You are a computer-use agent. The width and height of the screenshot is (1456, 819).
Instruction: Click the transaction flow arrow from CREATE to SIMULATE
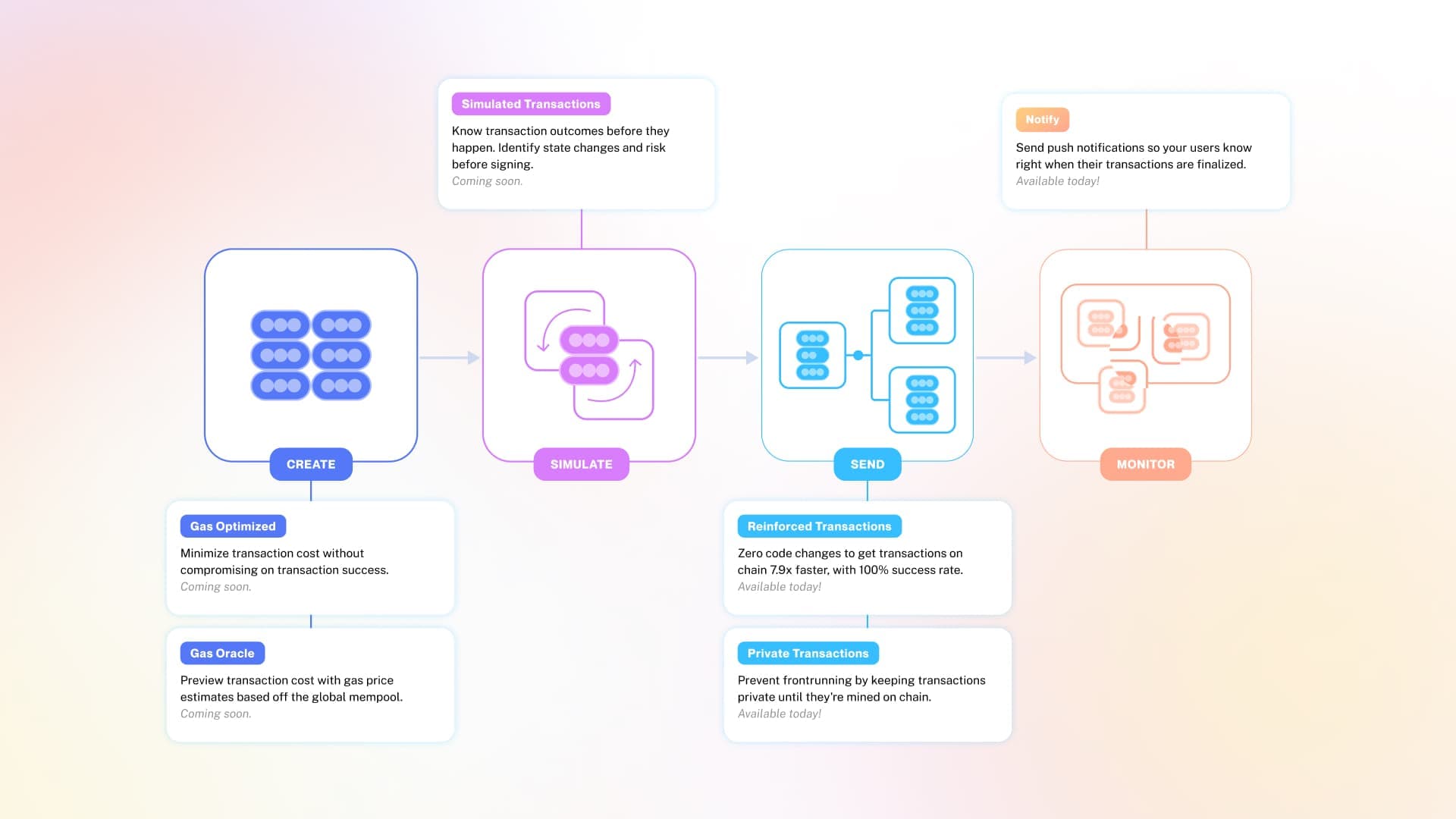tap(449, 357)
